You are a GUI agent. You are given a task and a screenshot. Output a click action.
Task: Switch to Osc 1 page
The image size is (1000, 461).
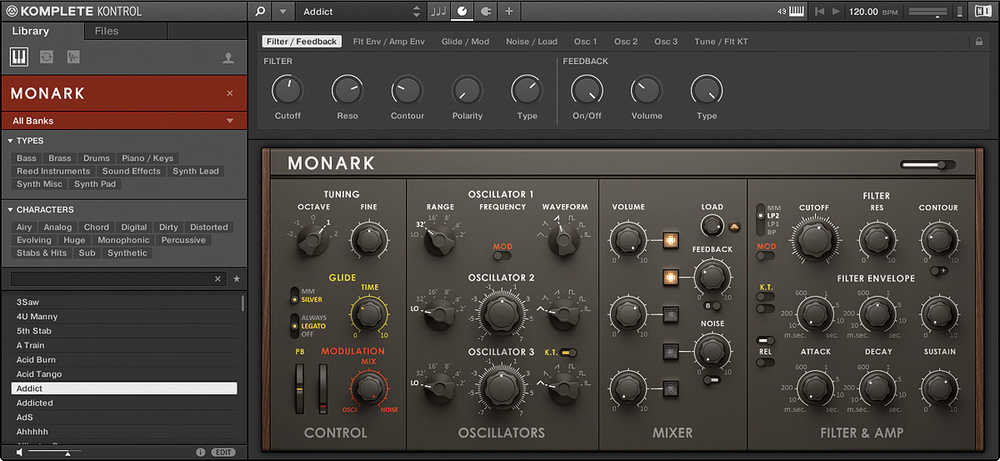coord(585,41)
